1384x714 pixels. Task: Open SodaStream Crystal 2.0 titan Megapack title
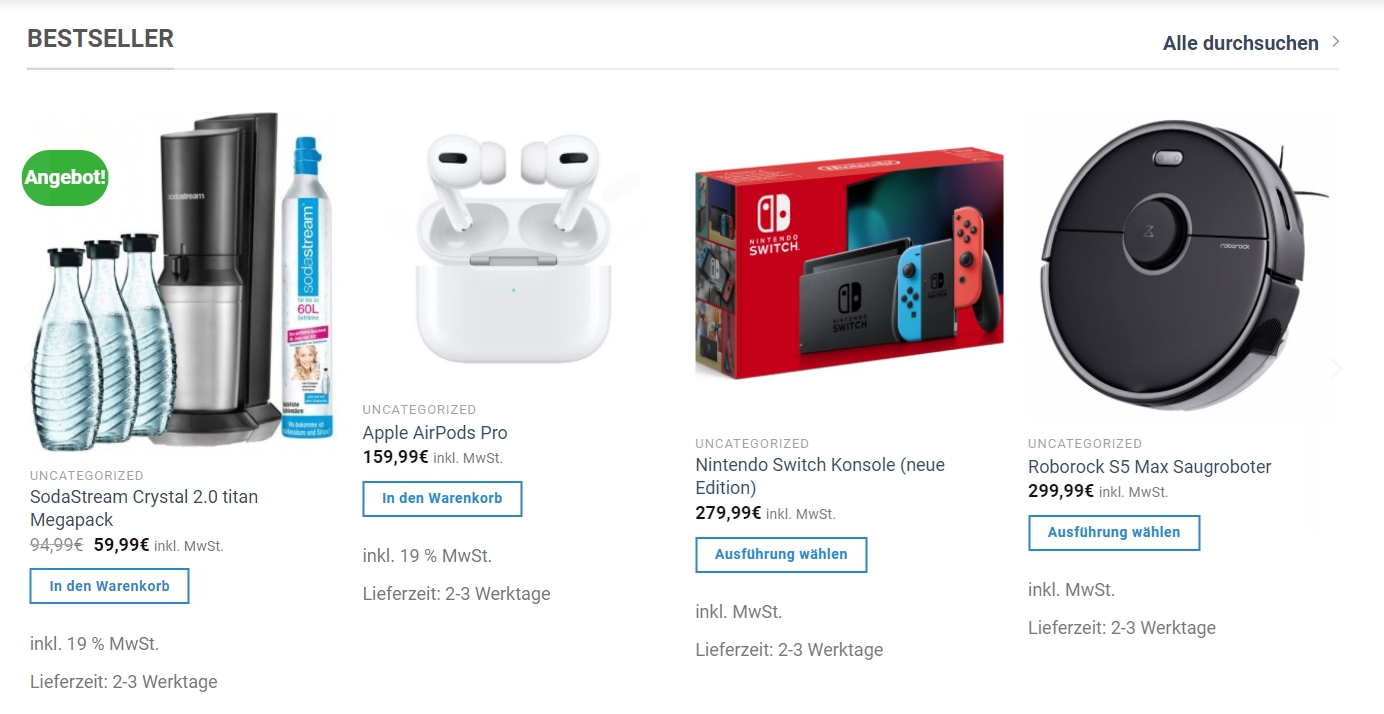(144, 508)
